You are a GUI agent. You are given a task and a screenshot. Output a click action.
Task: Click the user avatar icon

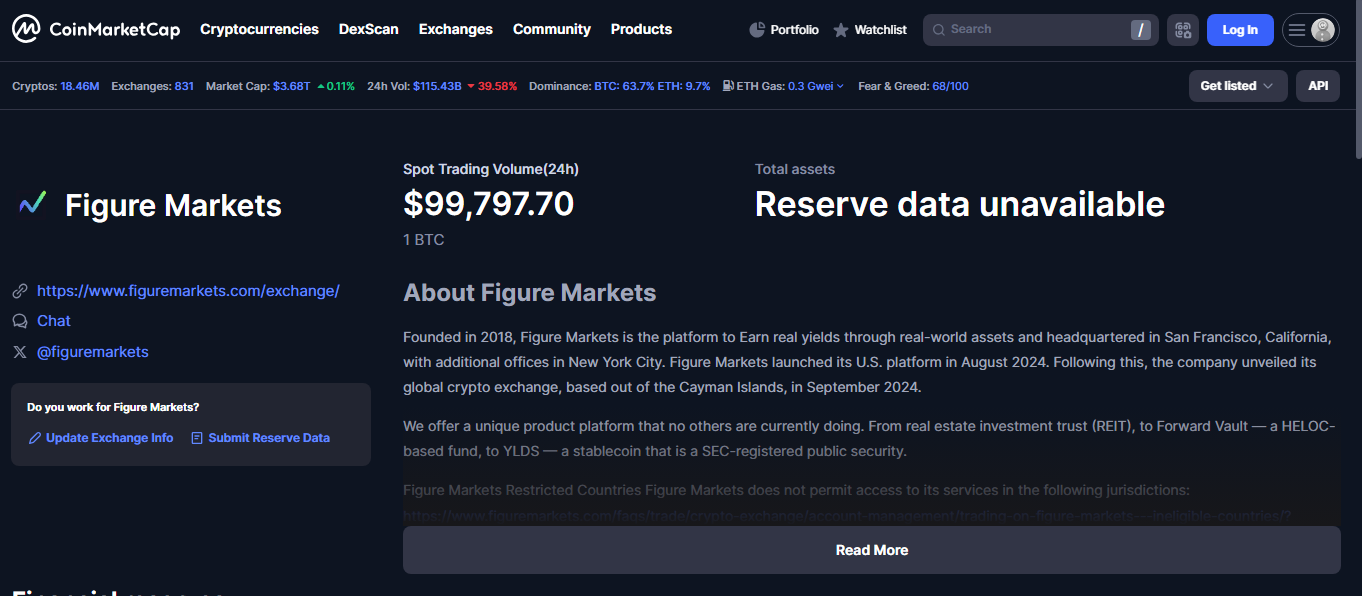point(1323,30)
